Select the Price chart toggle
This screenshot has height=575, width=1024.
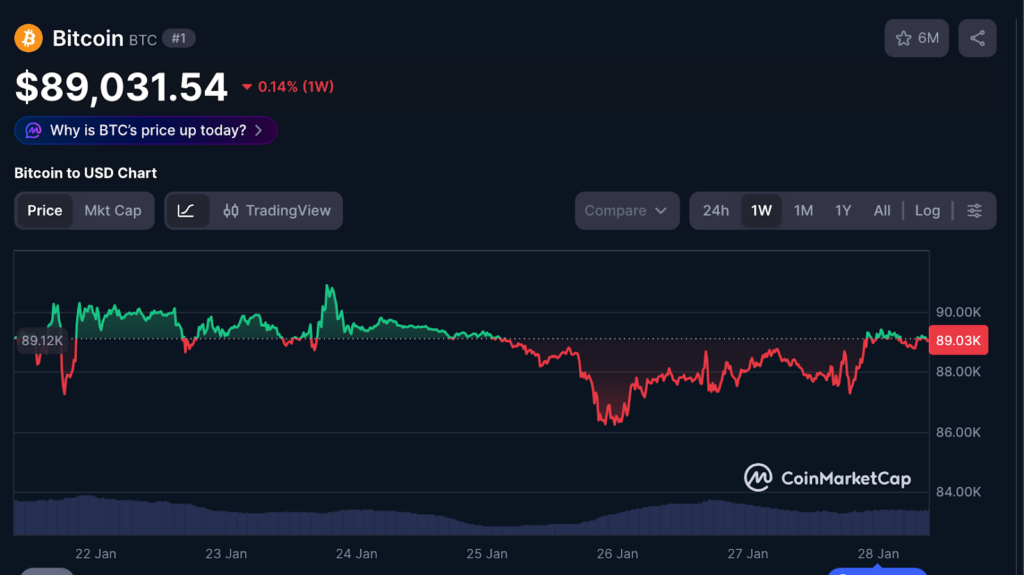tap(45, 211)
